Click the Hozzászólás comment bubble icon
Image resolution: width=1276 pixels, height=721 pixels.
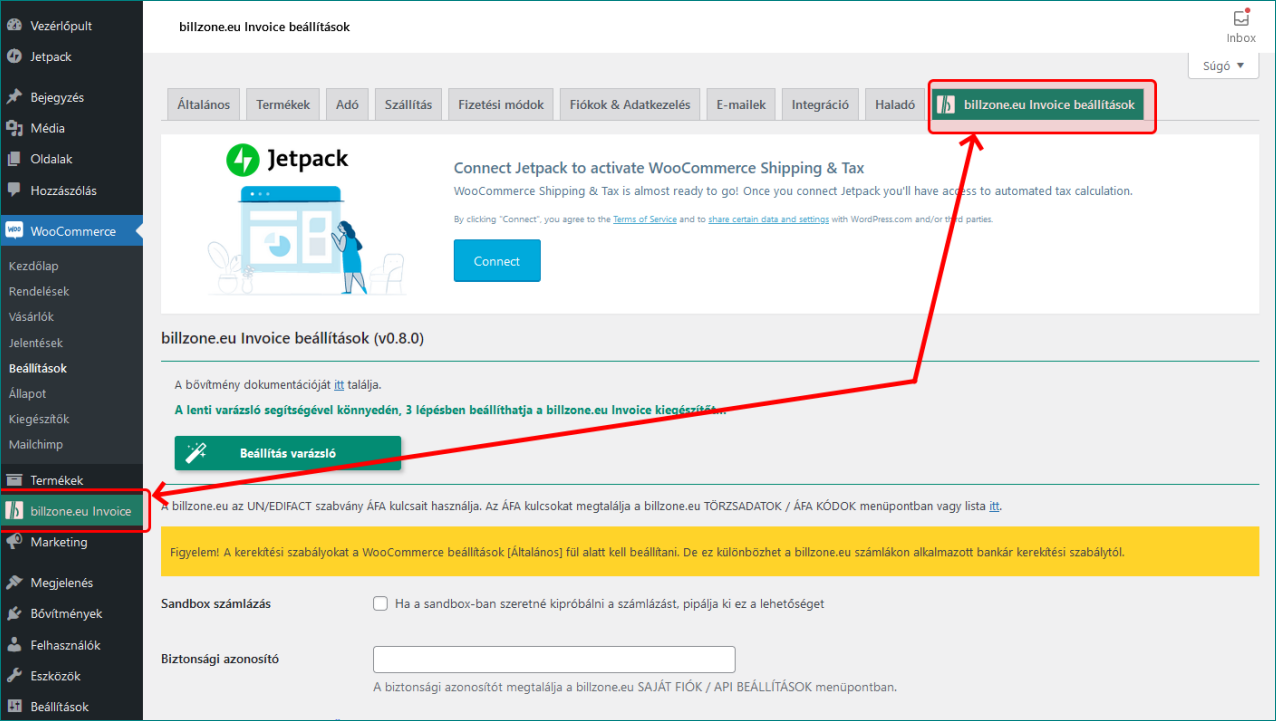pyautogui.click(x=14, y=190)
